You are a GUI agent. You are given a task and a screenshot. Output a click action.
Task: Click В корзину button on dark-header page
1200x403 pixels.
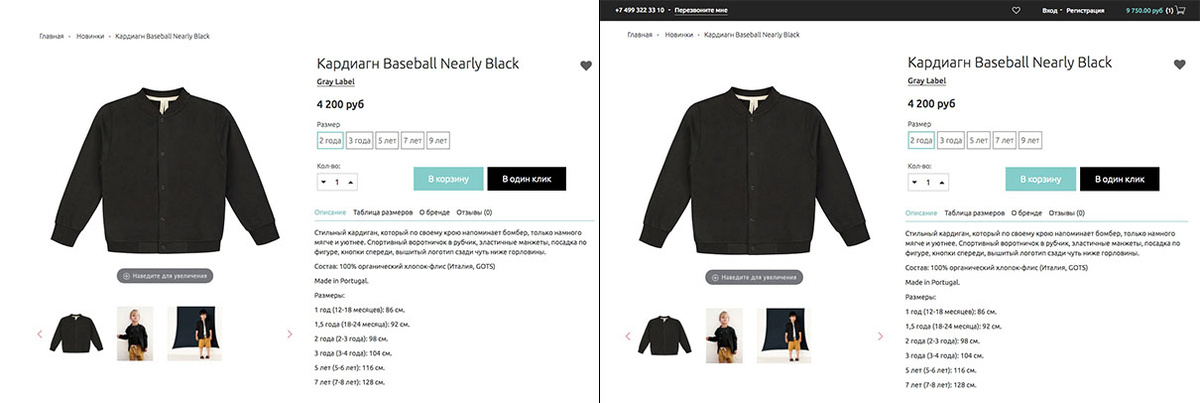[1040, 179]
